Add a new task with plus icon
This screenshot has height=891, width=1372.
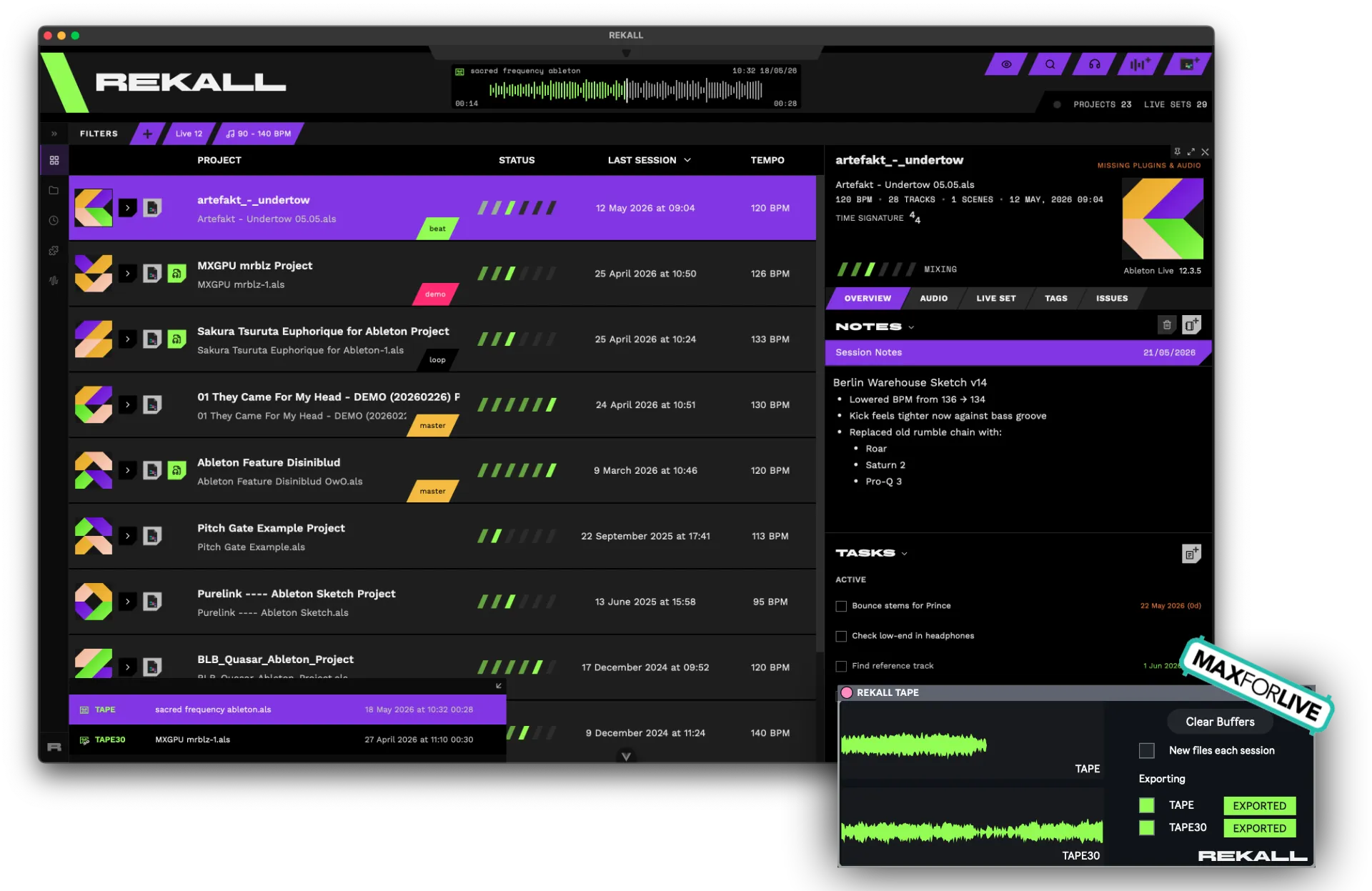tap(1191, 554)
